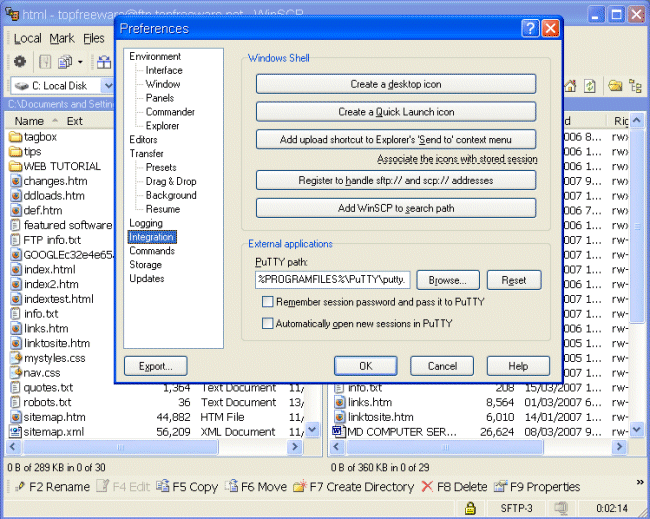Image resolution: width=650 pixels, height=519 pixels.
Task: Click the F9 Properties command
Action: pyautogui.click(x=537, y=487)
